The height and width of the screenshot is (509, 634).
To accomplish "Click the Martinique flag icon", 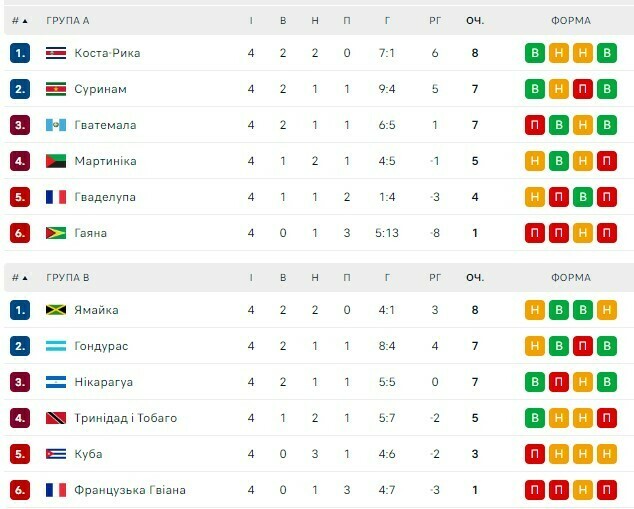I will tap(56, 161).
